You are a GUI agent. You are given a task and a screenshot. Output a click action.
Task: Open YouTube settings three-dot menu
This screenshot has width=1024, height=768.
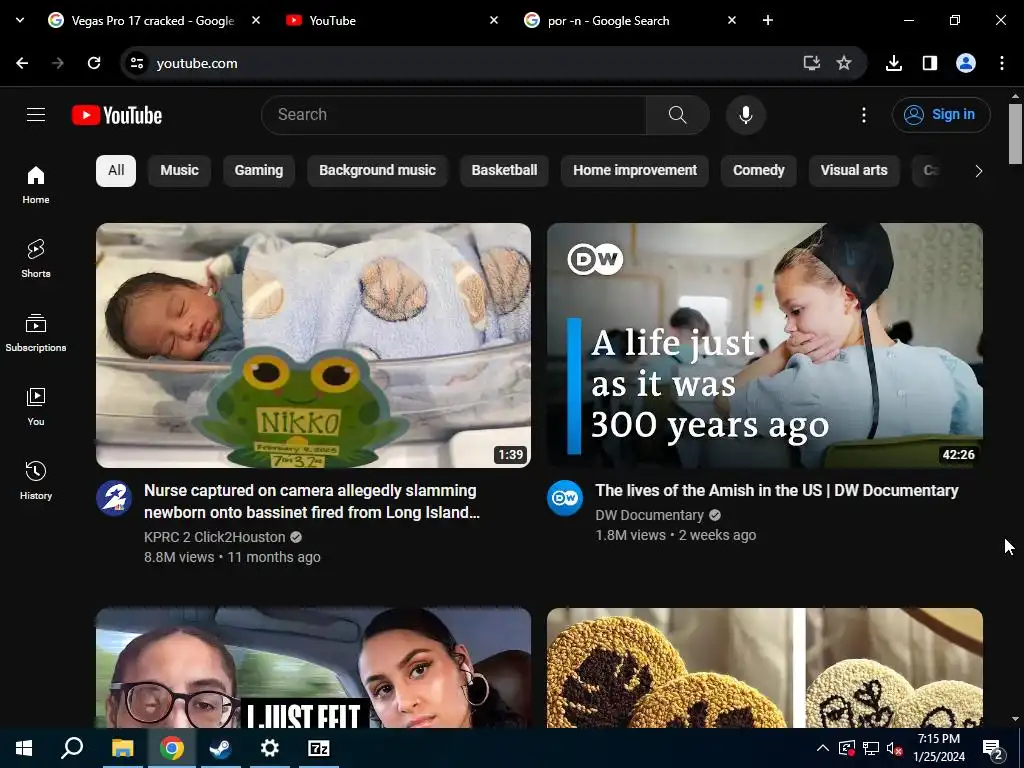[863, 115]
